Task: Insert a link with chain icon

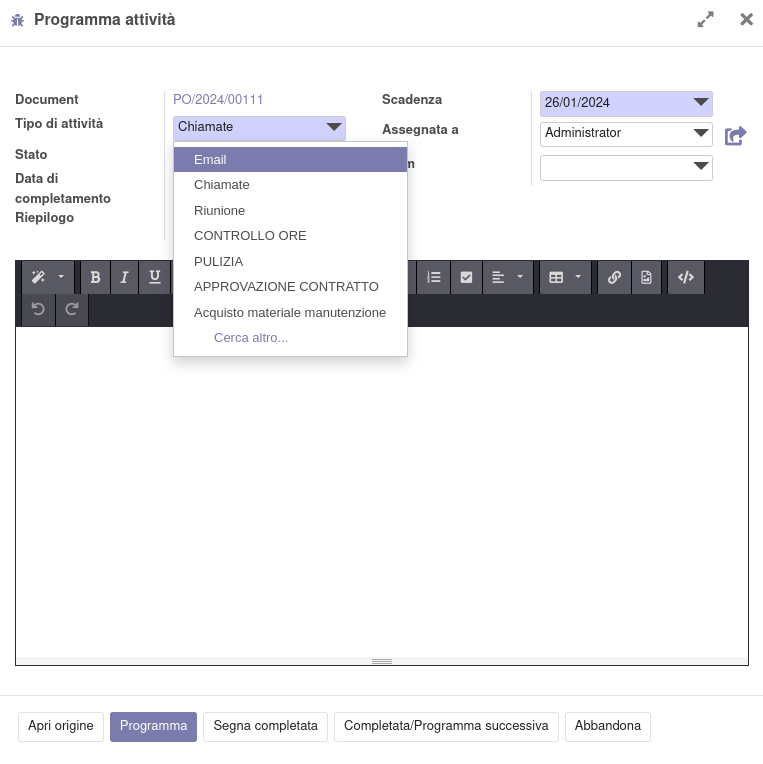Action: pos(614,278)
